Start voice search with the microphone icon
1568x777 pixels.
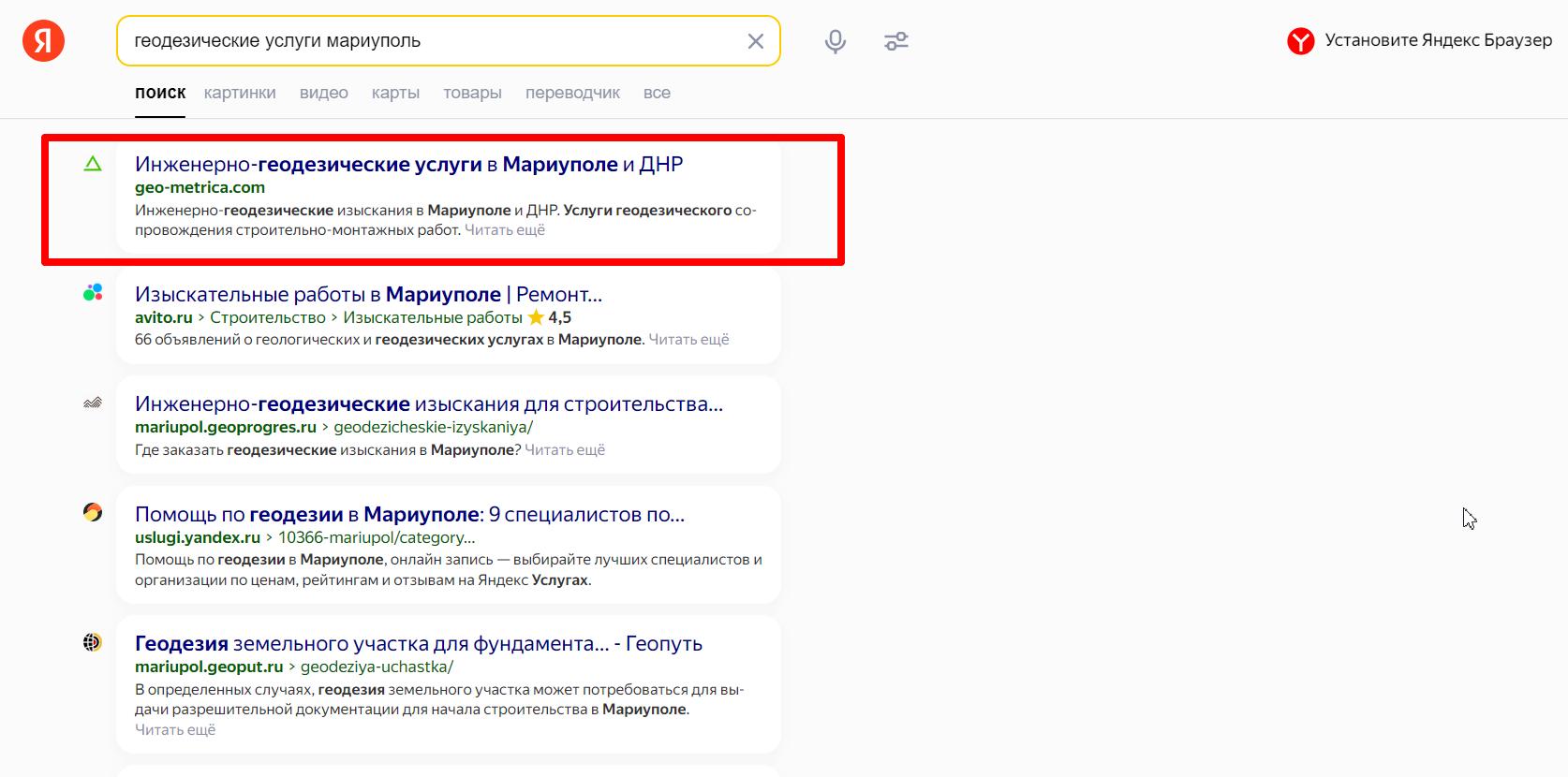tap(836, 41)
